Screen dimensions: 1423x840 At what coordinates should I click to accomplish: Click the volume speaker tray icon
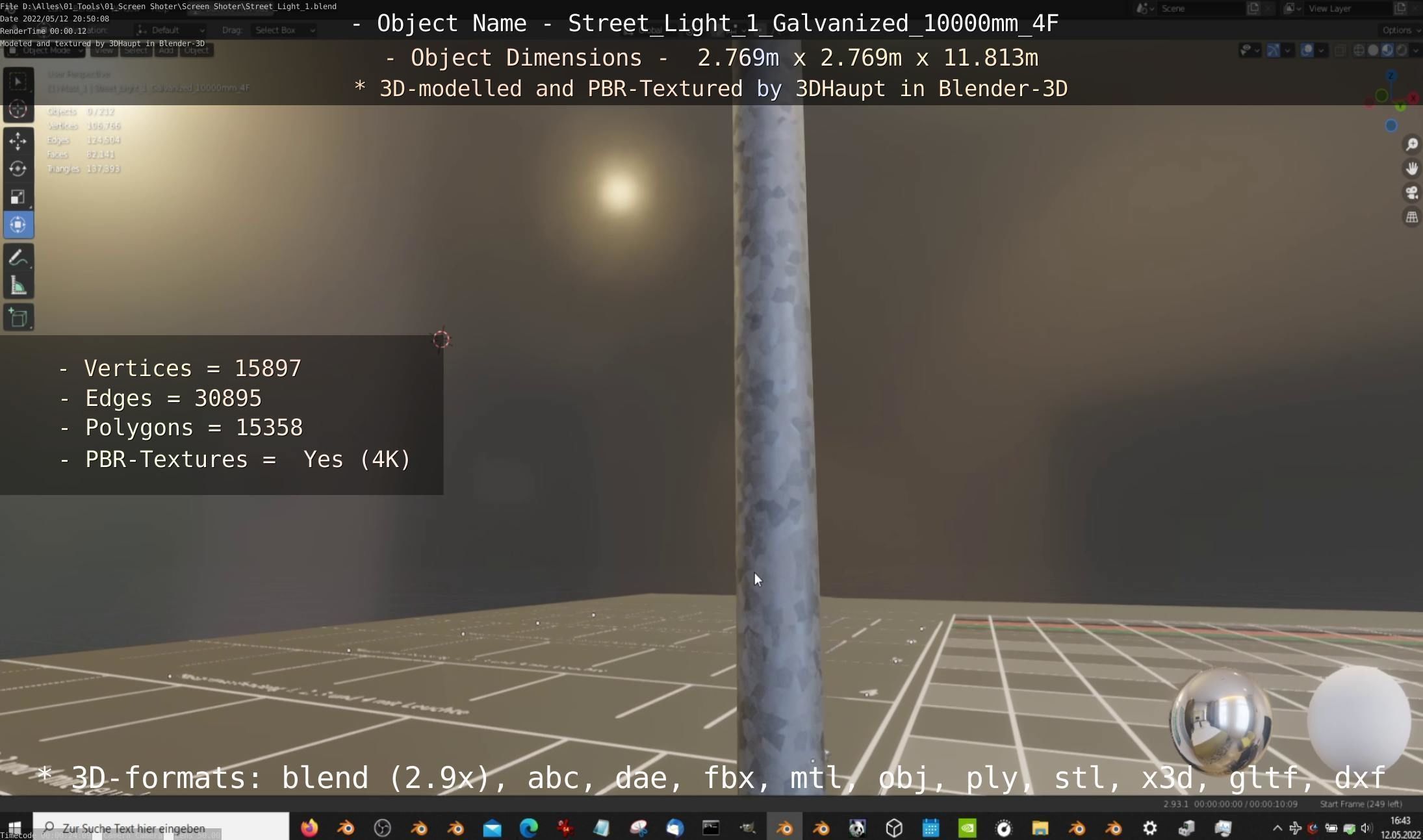click(x=1366, y=828)
